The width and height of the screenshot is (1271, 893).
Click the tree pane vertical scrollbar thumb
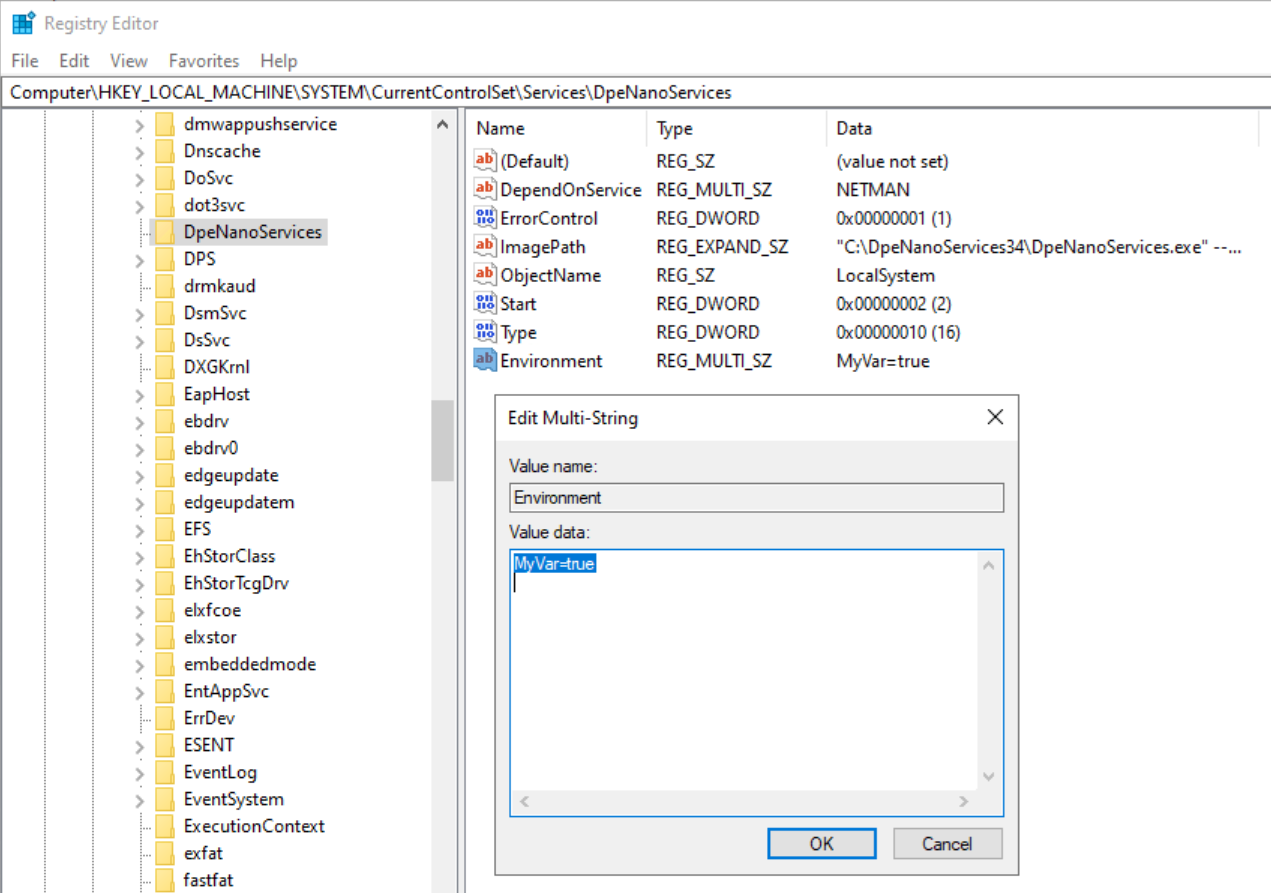point(442,440)
